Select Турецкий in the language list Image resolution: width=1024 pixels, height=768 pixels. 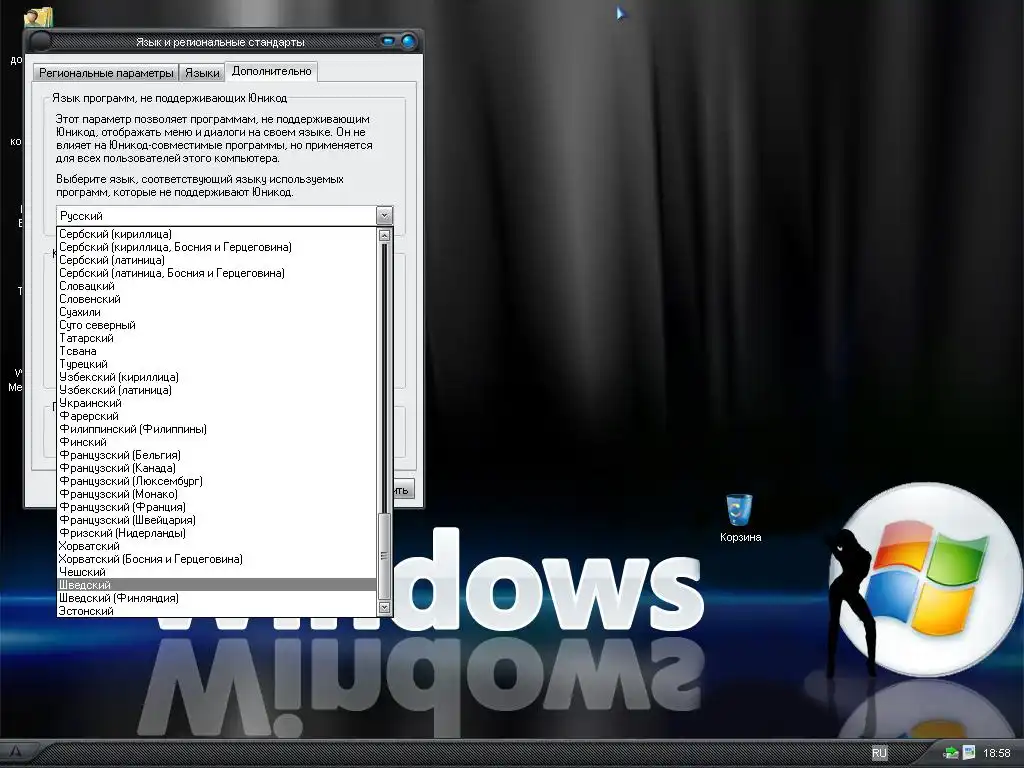point(216,364)
